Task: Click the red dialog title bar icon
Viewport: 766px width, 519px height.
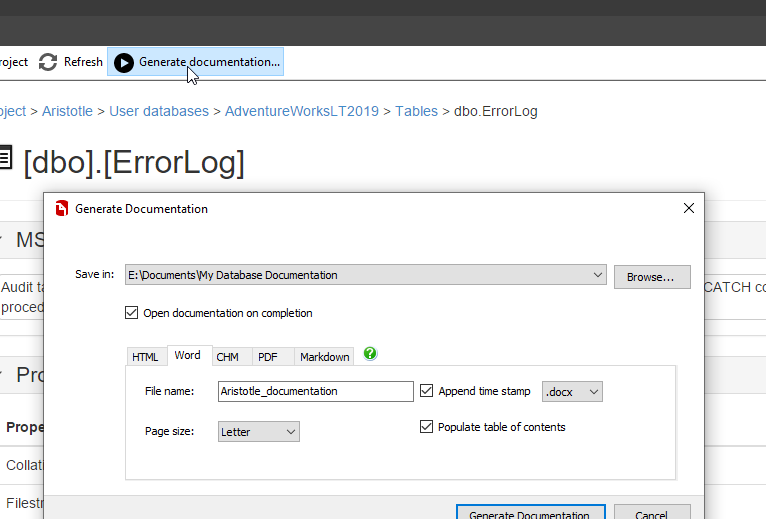Action: (61, 209)
